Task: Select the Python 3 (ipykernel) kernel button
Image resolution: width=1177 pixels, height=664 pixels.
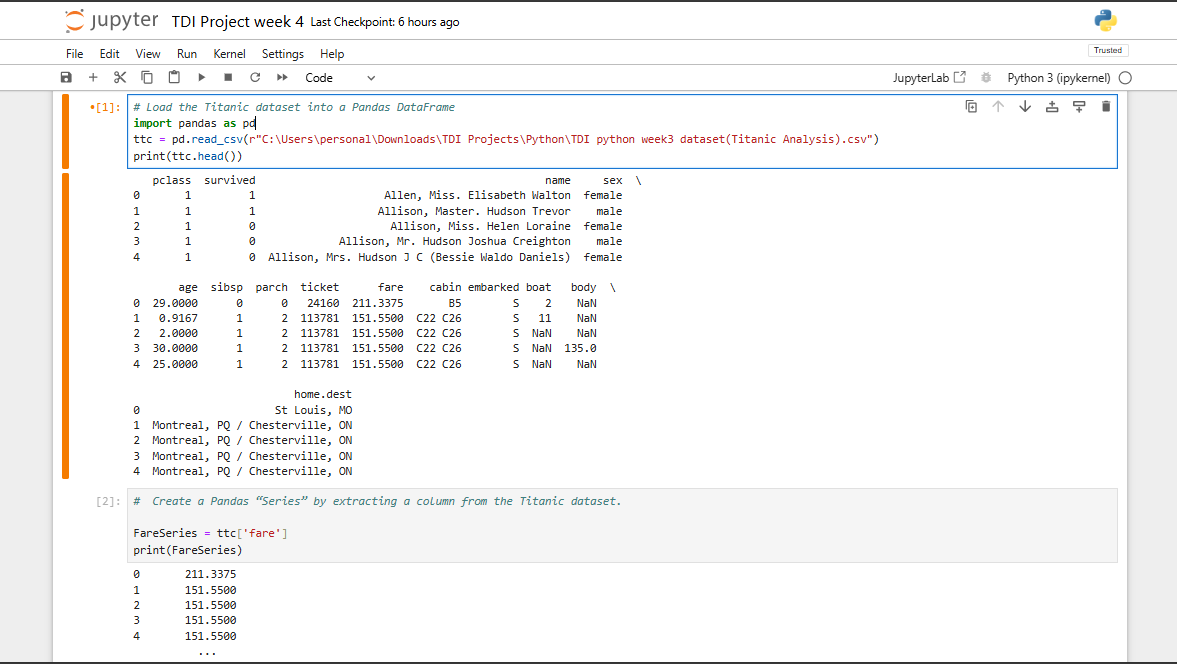Action: (1058, 78)
